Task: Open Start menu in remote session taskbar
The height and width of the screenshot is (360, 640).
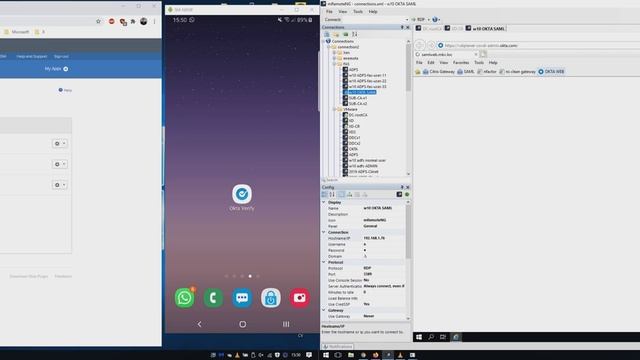Action: [x=419, y=337]
